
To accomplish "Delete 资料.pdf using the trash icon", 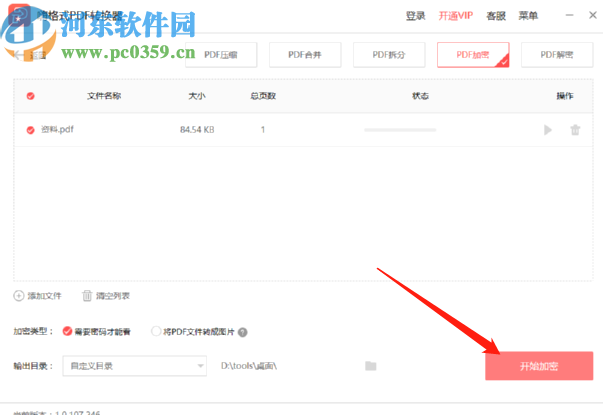I will pyautogui.click(x=575, y=130).
